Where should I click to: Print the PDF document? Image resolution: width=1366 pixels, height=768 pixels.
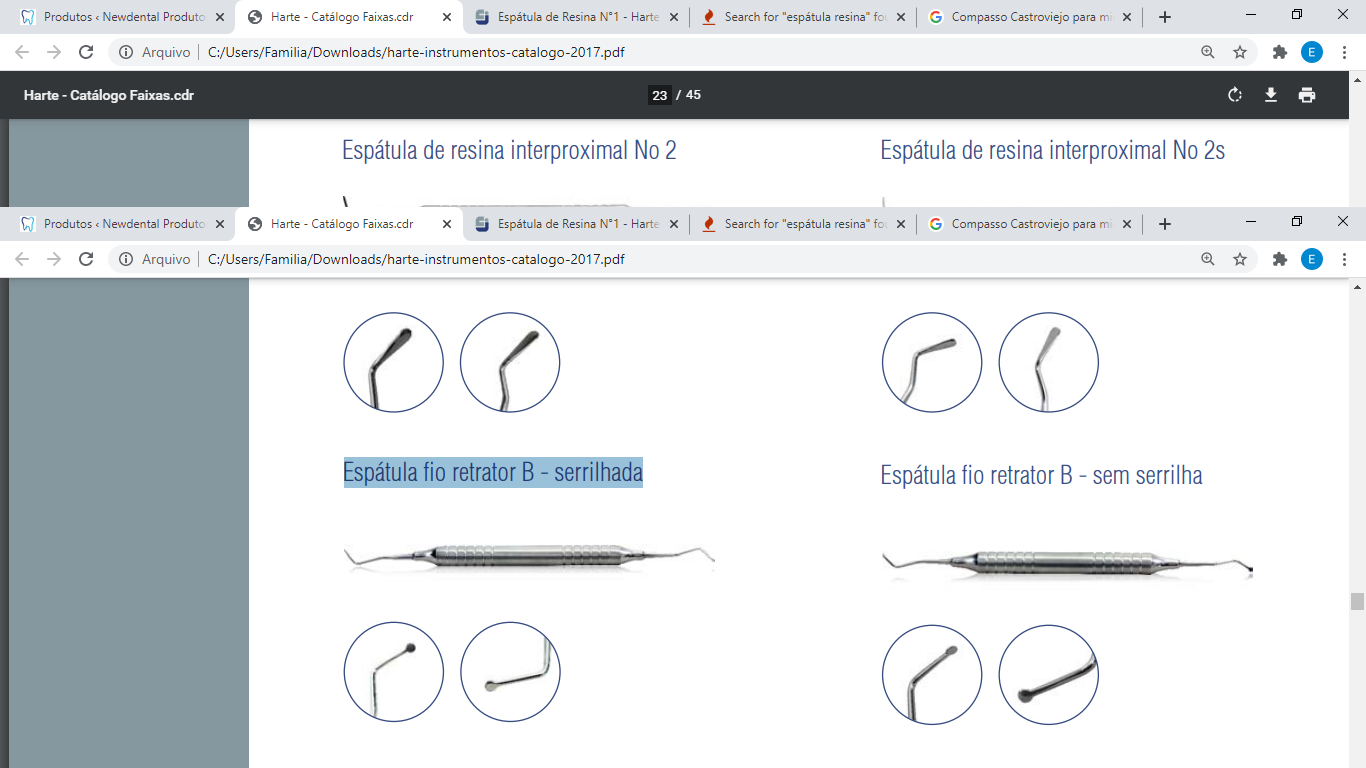(1307, 95)
